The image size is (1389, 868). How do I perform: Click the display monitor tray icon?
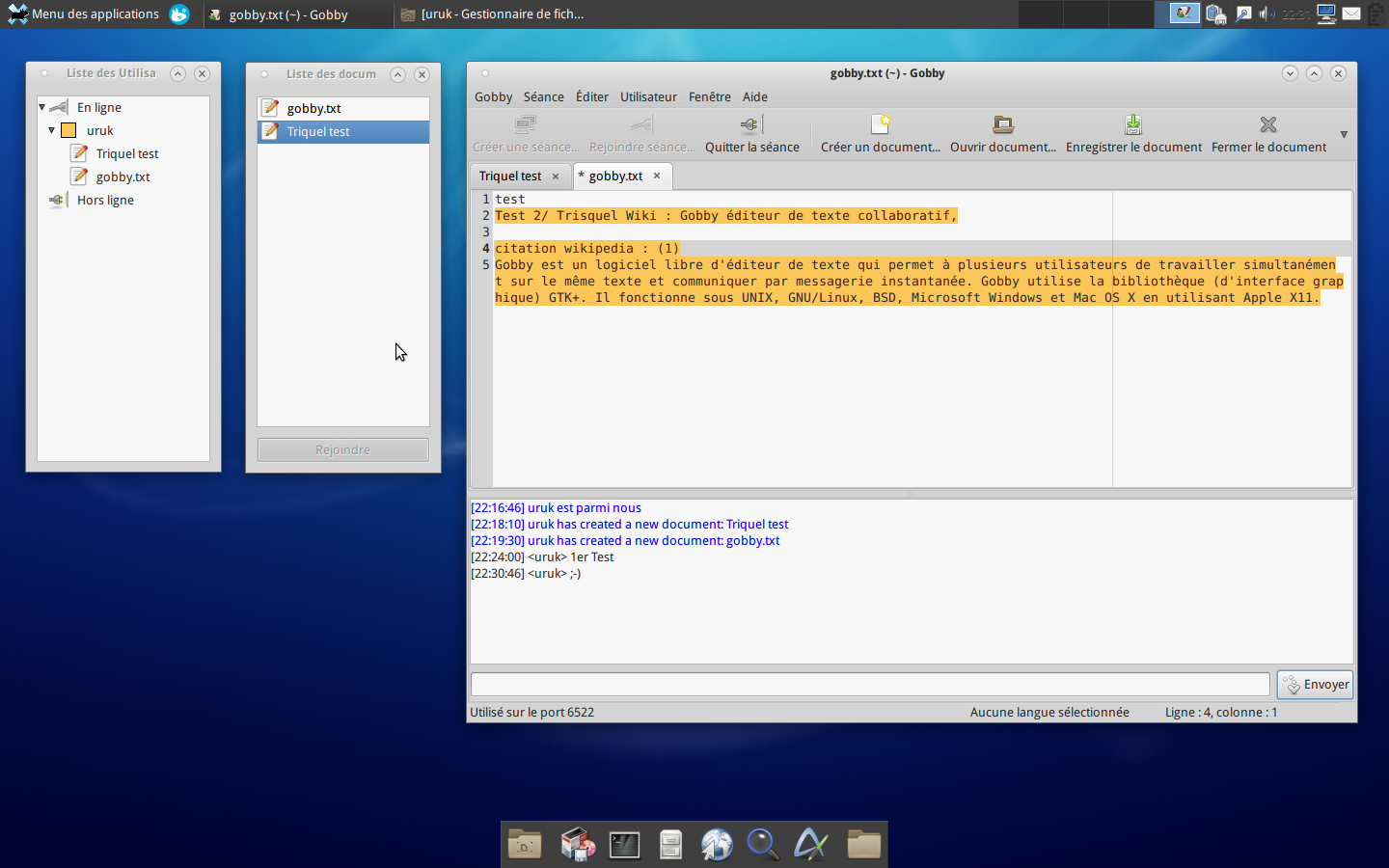coord(1327,14)
